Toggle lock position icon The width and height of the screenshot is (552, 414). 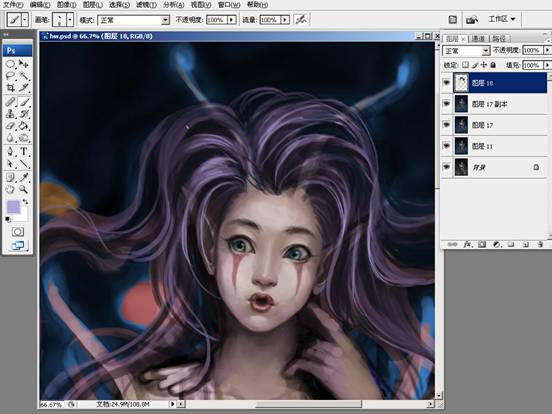[484, 65]
